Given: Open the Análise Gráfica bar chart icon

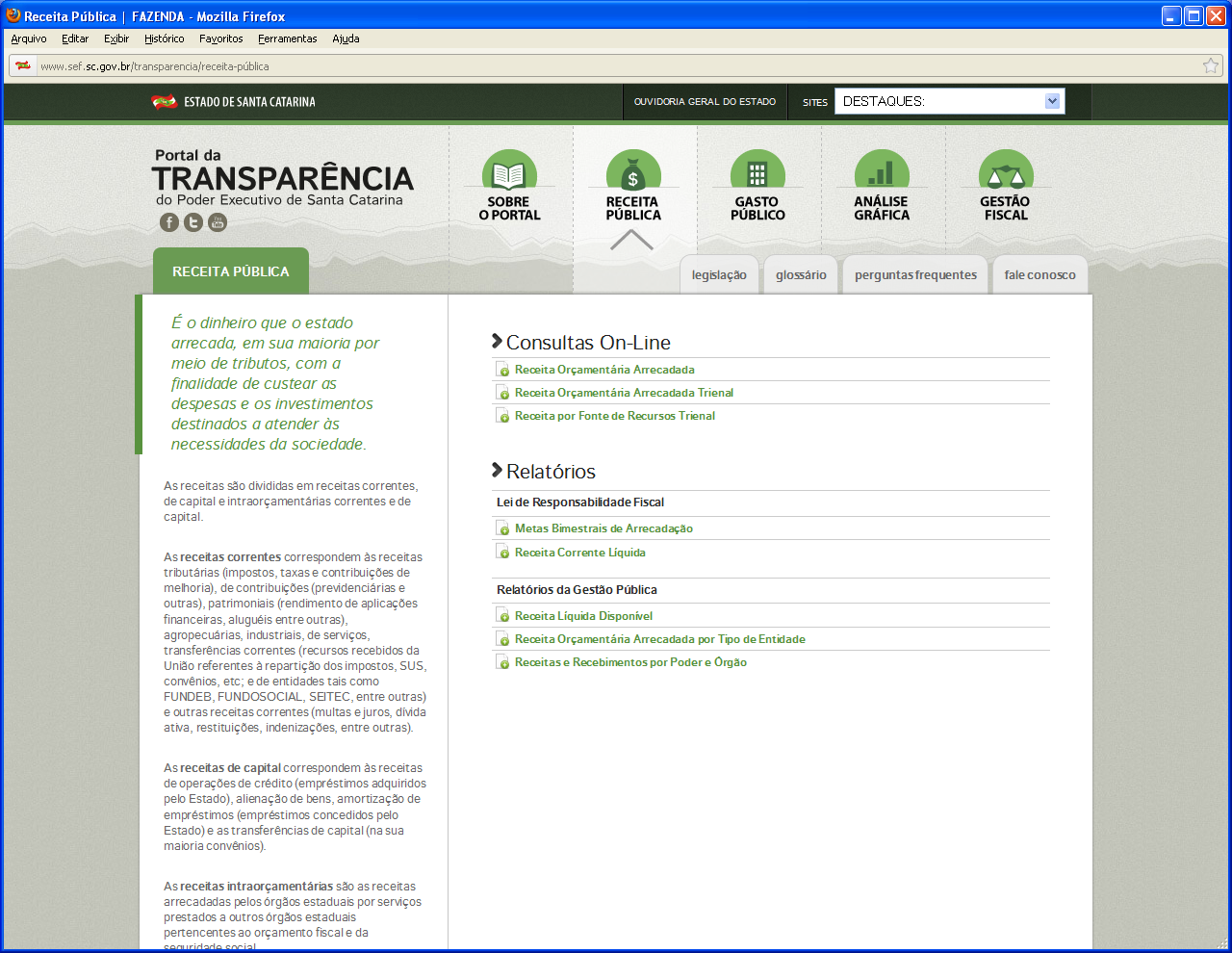Looking at the screenshot, I should point(882,170).
